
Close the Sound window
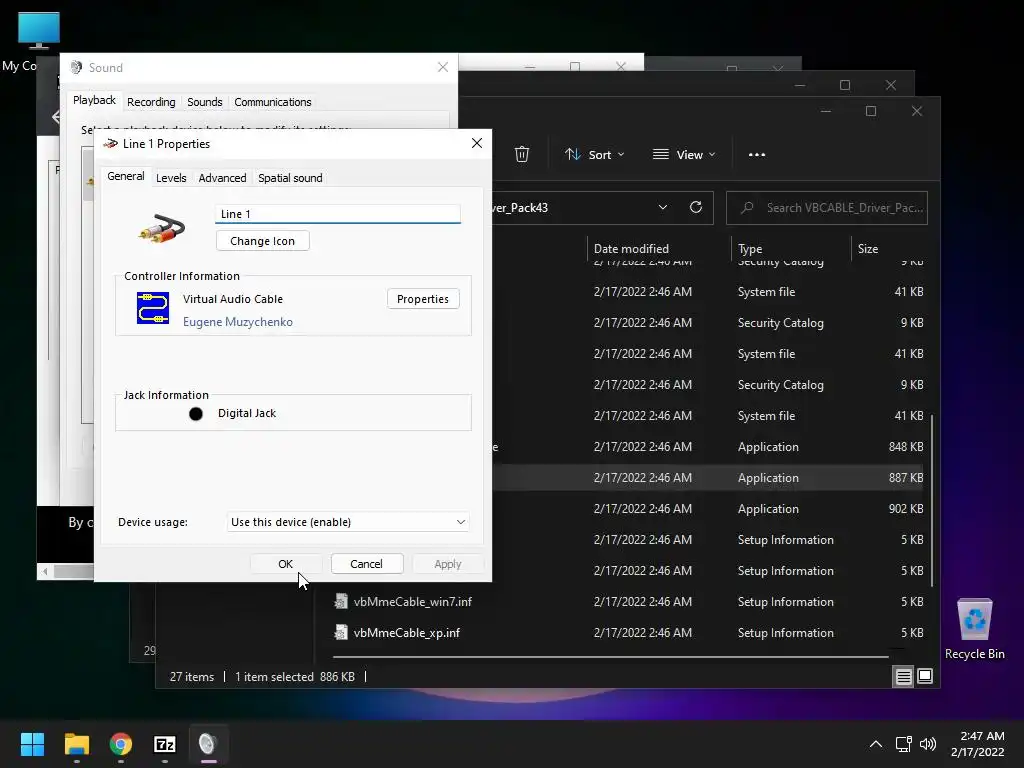coord(443,67)
